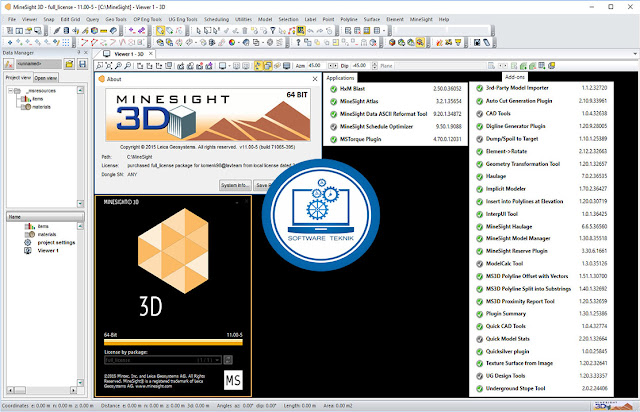Toggle the highlighted magnifier model view button

coord(420,42)
